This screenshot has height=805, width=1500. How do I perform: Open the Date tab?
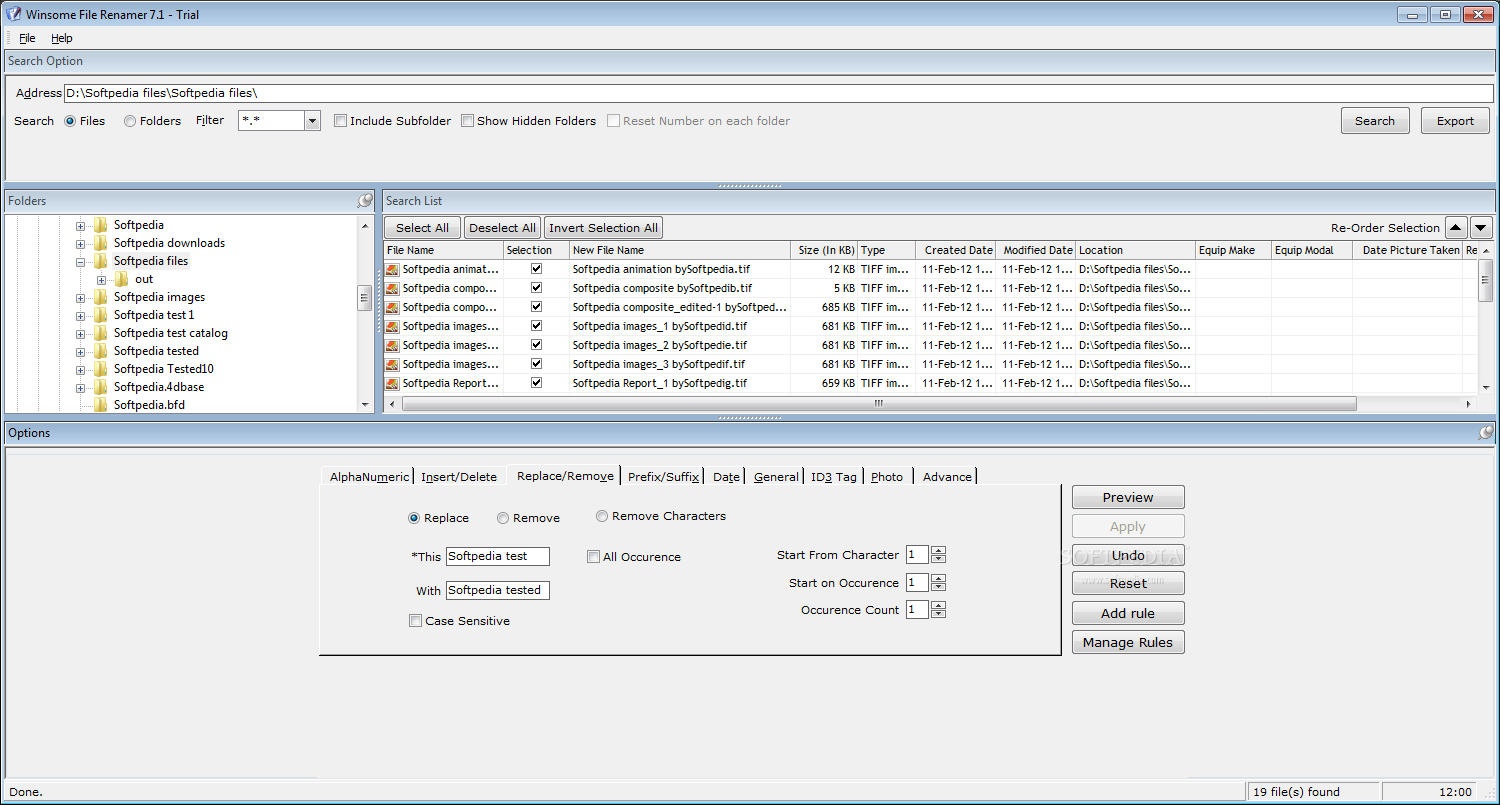727,477
